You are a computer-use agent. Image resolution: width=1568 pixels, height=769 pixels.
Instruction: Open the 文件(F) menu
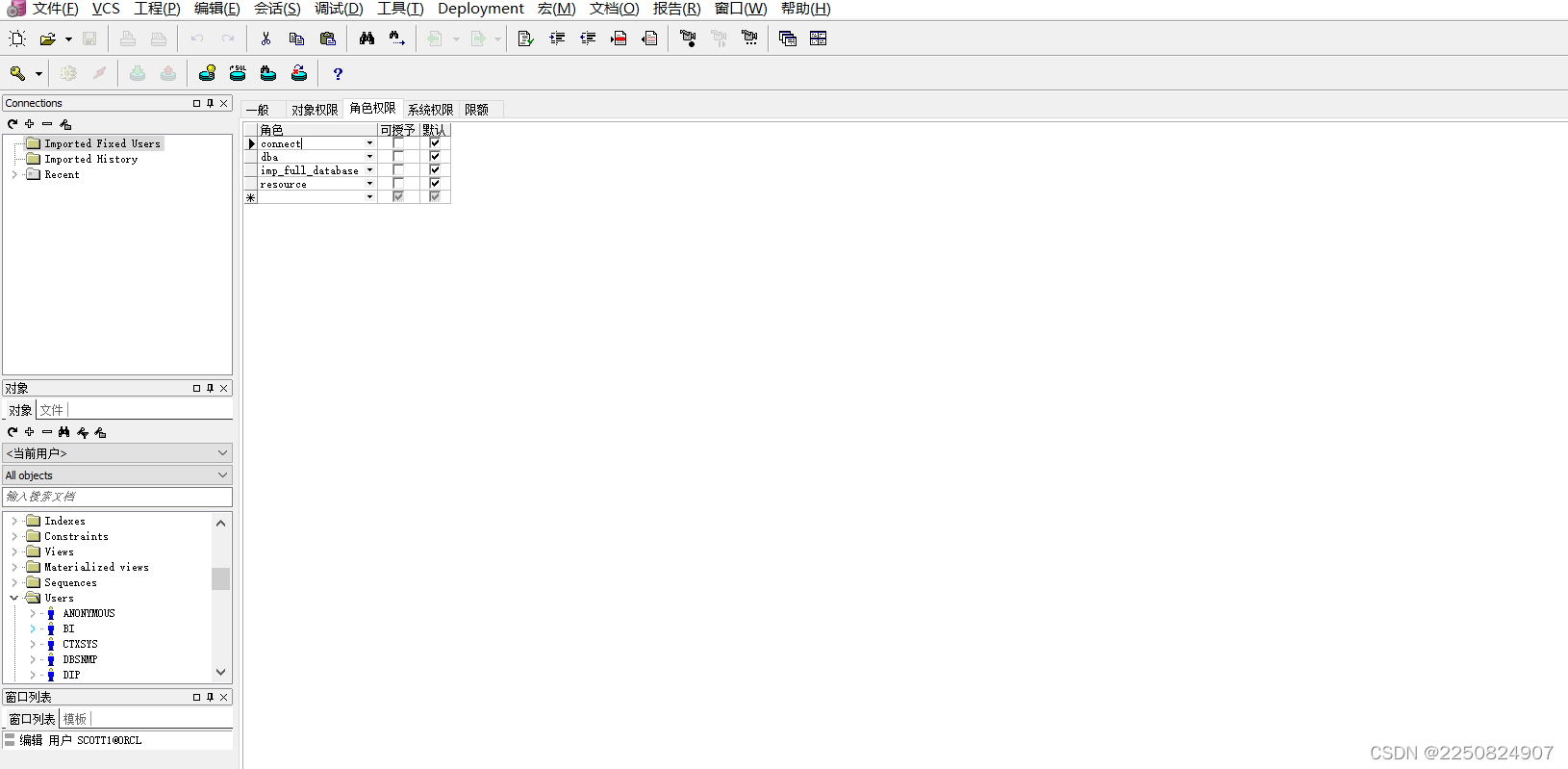[x=55, y=9]
